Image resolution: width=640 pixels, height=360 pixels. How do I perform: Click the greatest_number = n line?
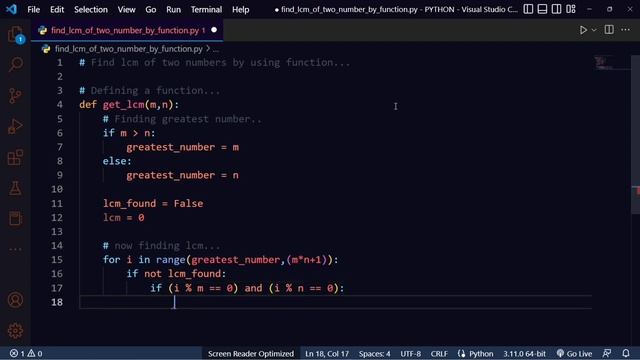(x=182, y=175)
